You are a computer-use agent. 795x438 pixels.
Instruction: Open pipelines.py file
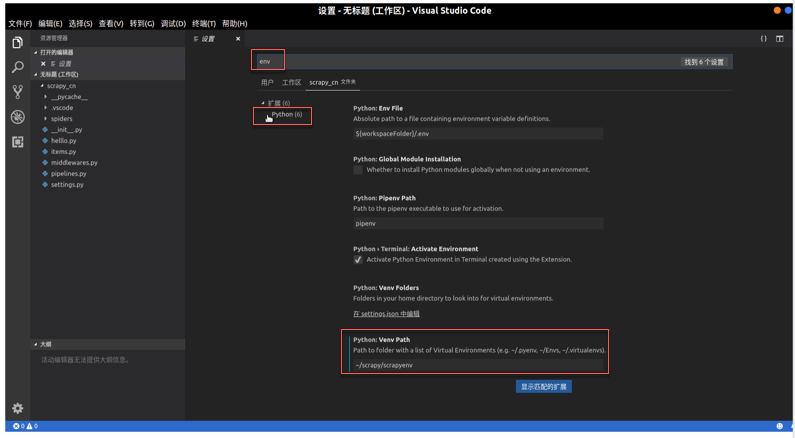tap(68, 173)
